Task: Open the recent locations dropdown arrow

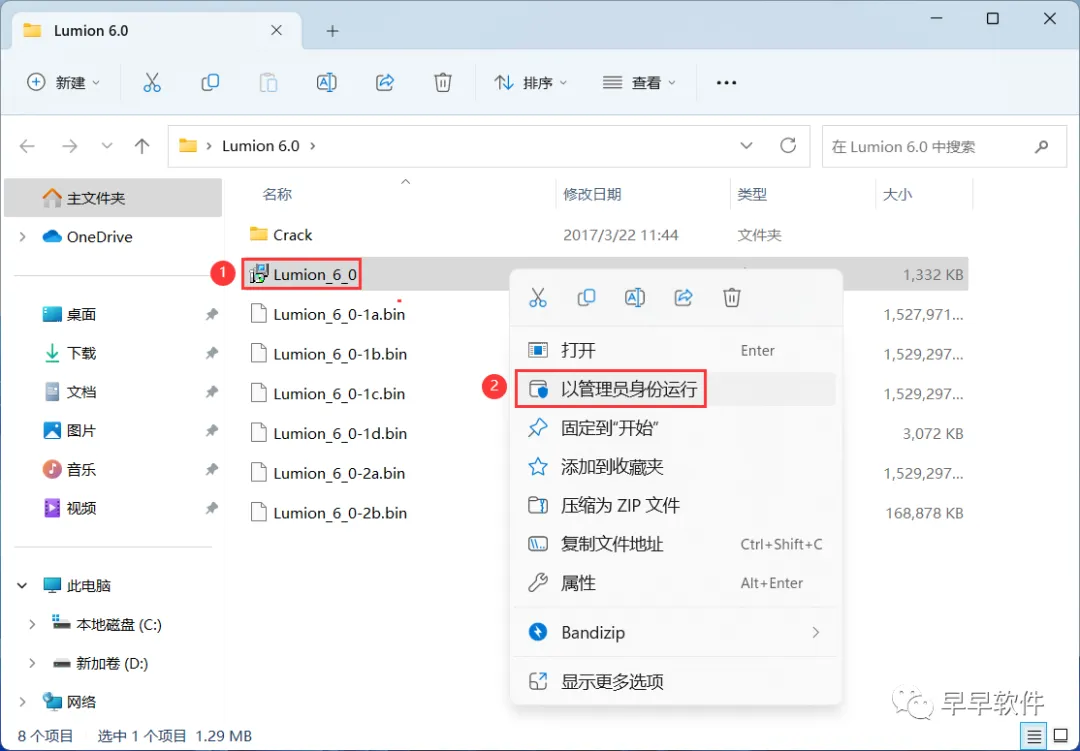Action: click(x=107, y=146)
